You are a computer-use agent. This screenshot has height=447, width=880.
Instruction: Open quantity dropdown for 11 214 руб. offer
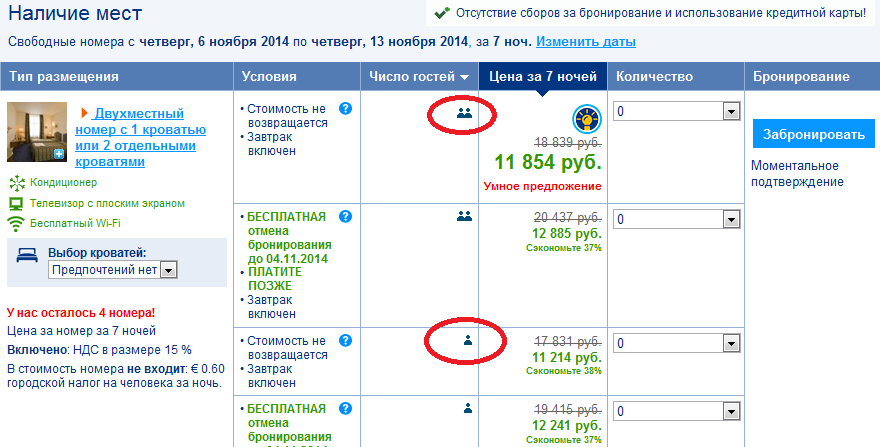tap(677, 343)
